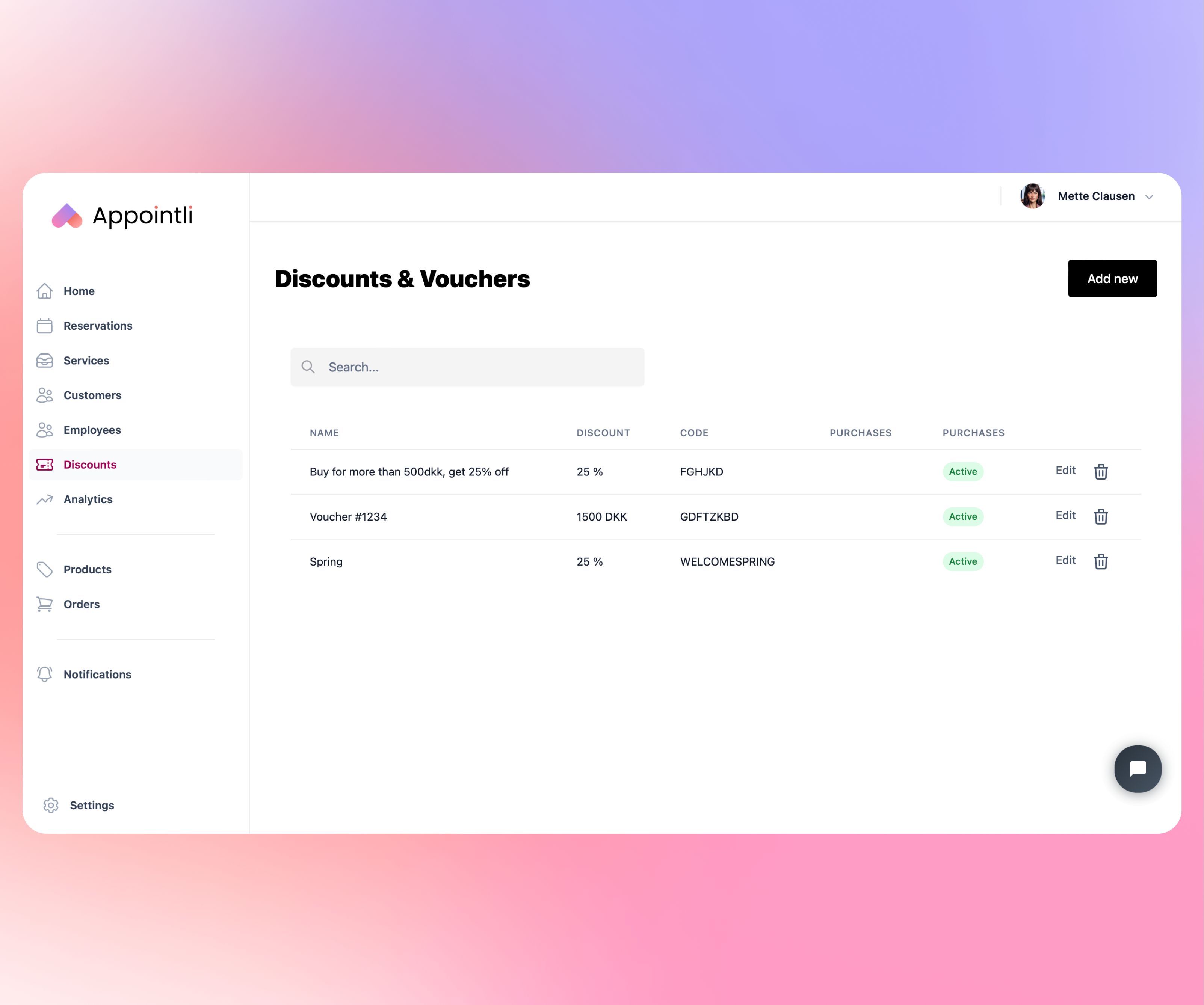
Task: Go to the Customers section
Action: click(92, 395)
